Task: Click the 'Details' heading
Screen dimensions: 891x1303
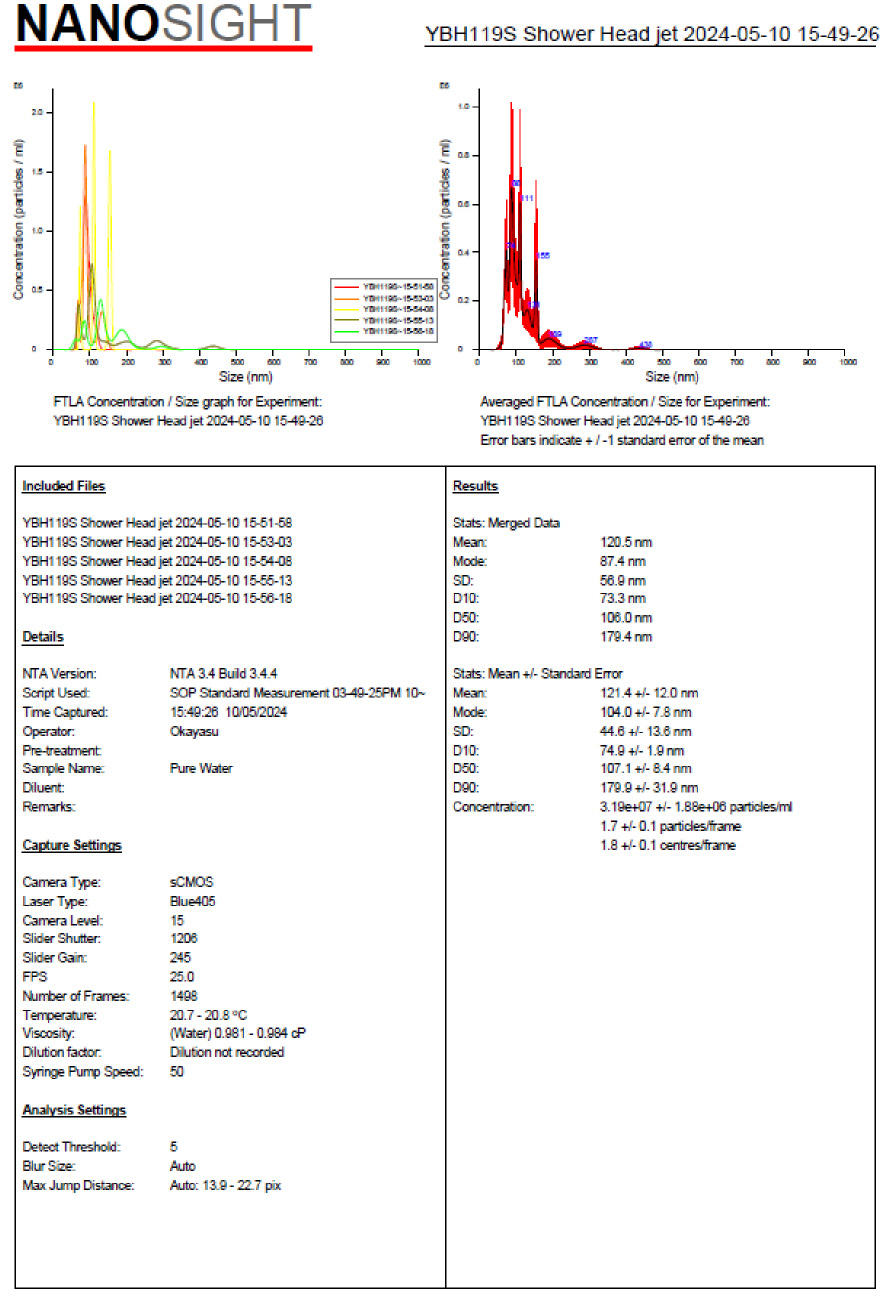Action: tap(43, 637)
